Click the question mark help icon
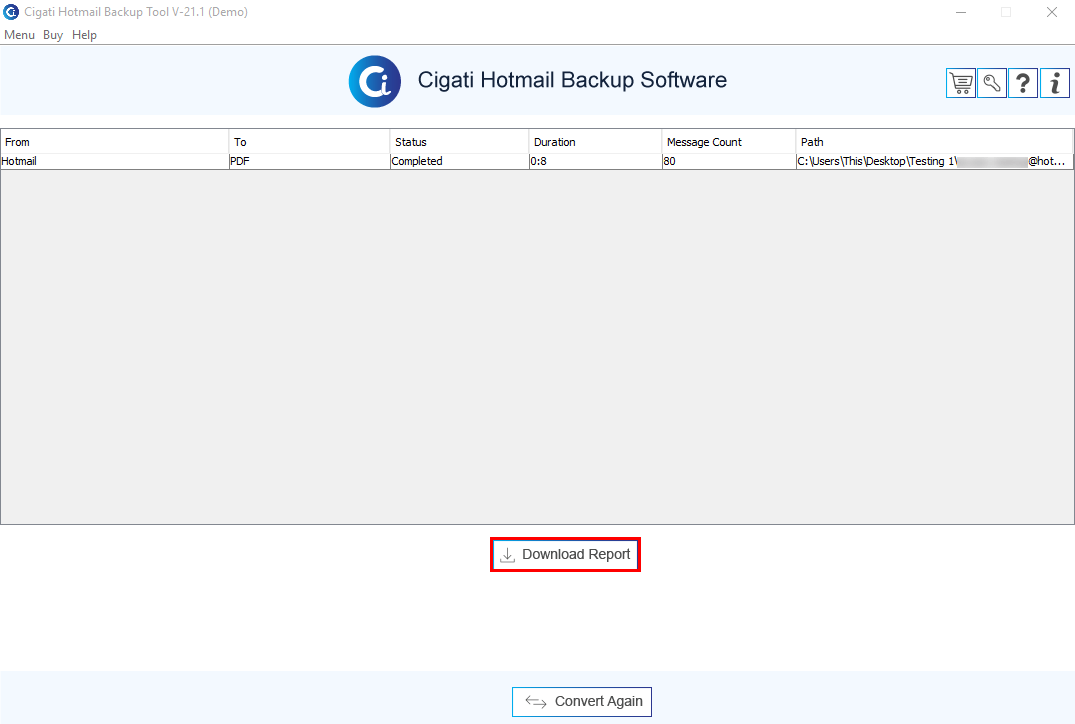This screenshot has width=1075, height=724. (x=1023, y=84)
